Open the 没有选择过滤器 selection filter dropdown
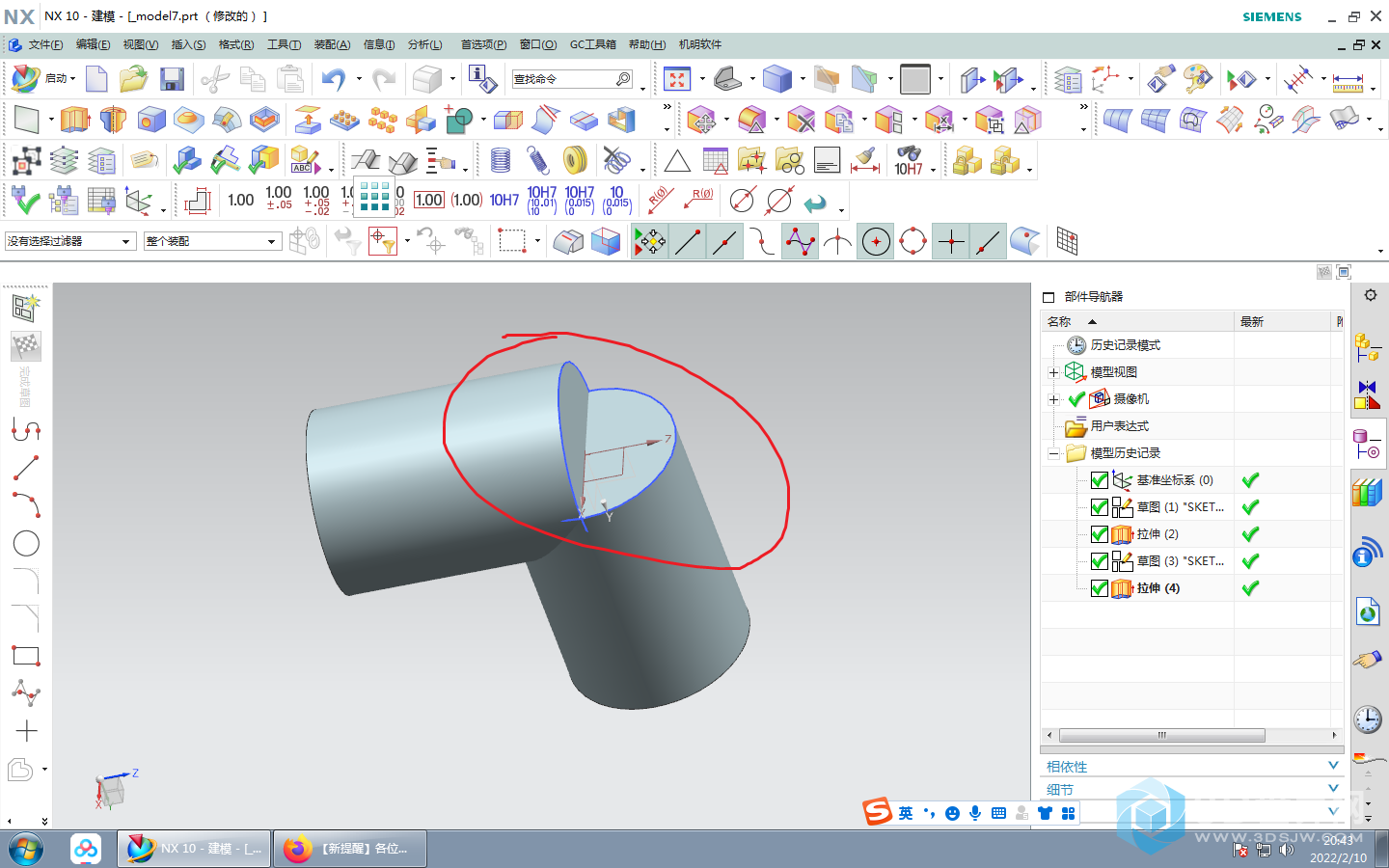The image size is (1389, 868). click(69, 241)
